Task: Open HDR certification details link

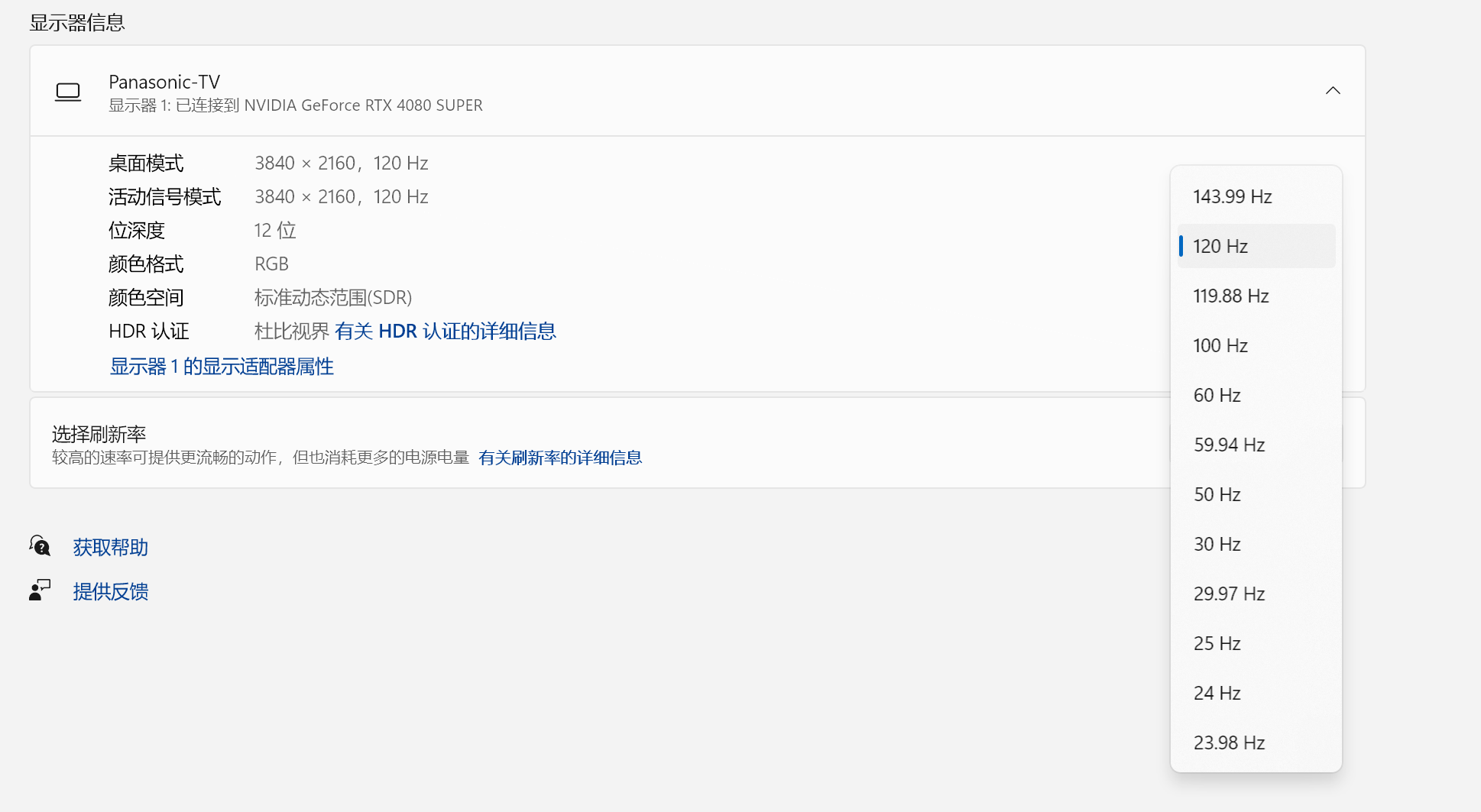Action: [x=445, y=332]
